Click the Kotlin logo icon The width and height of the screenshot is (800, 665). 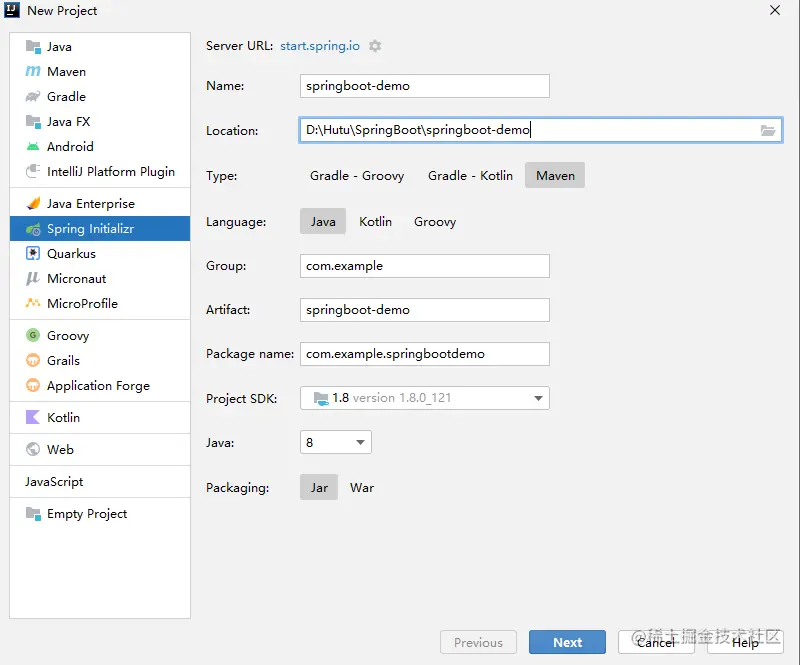coord(33,417)
